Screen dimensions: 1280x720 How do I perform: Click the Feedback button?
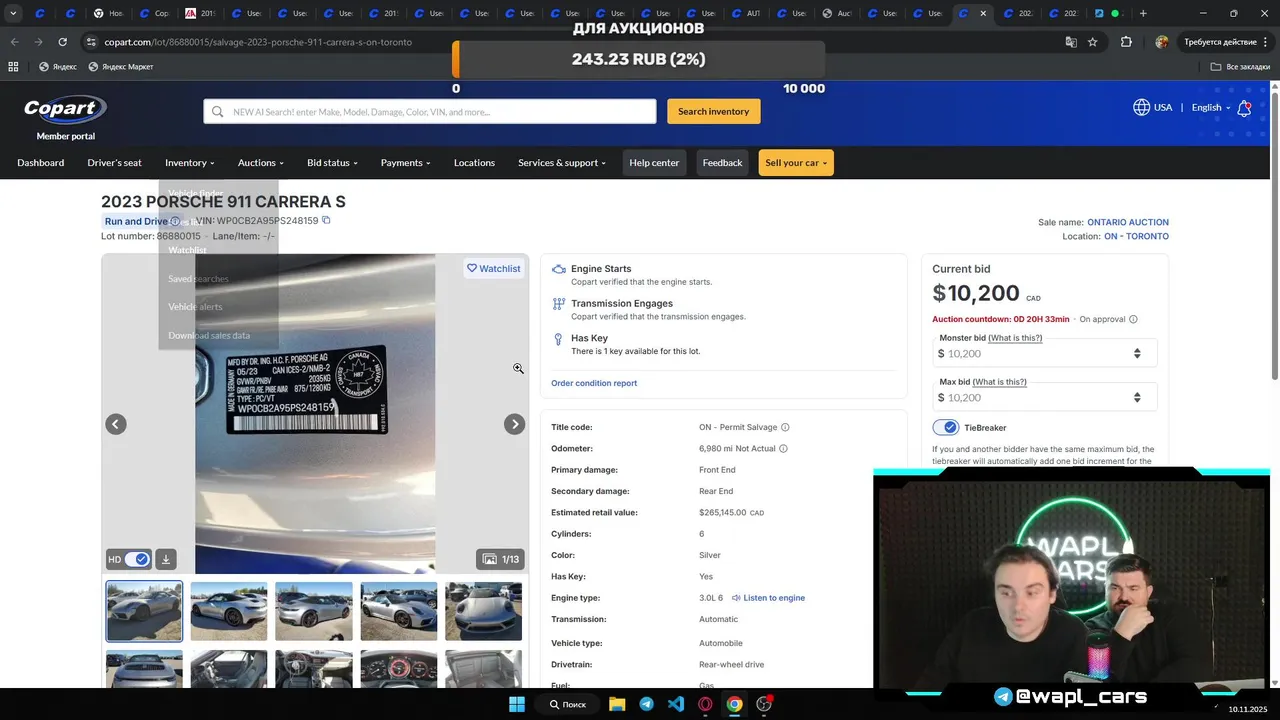[722, 163]
